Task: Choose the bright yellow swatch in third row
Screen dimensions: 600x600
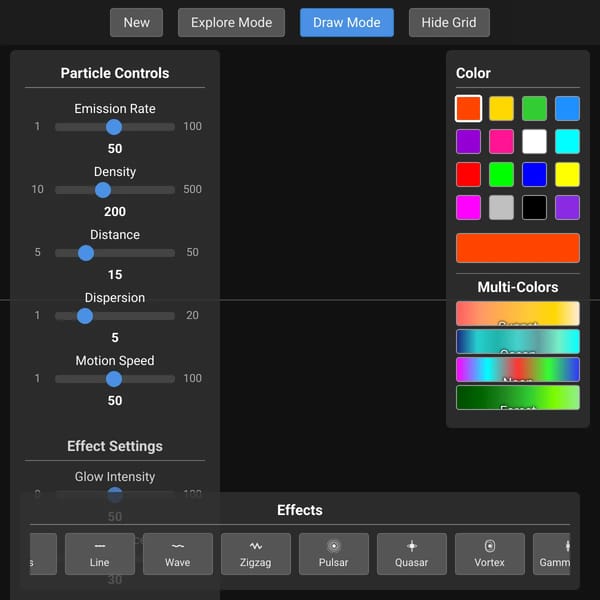Action: pos(567,174)
